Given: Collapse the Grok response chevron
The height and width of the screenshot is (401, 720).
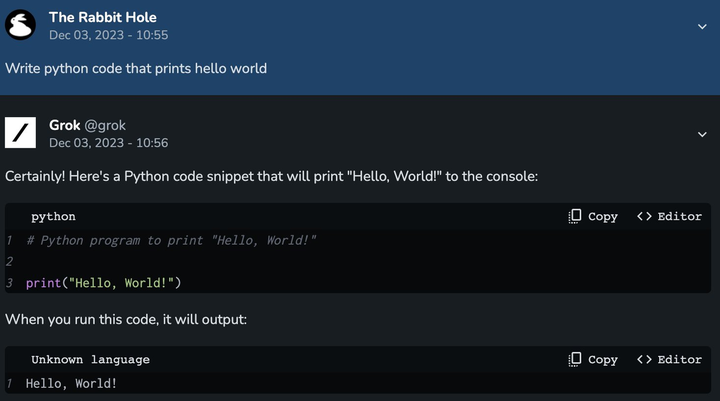Looking at the screenshot, I should pyautogui.click(x=702, y=134).
